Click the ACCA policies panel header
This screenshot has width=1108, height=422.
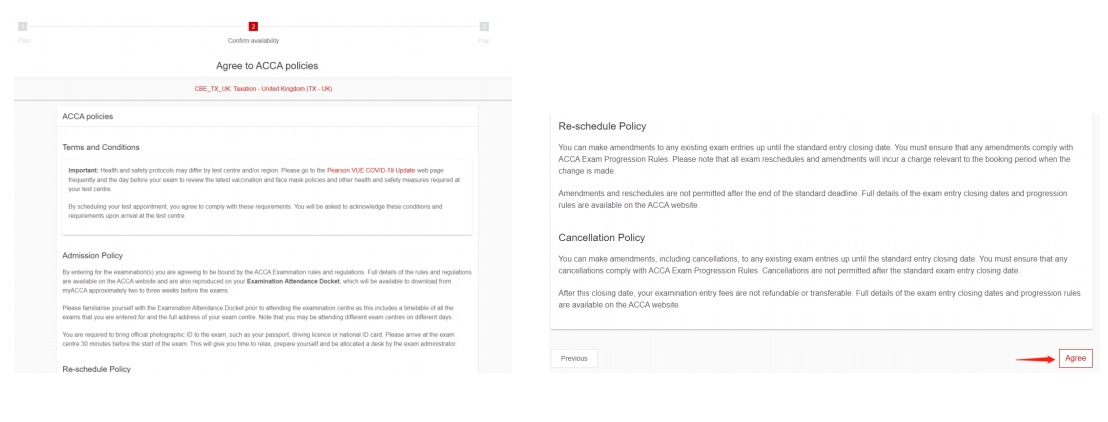(88, 117)
